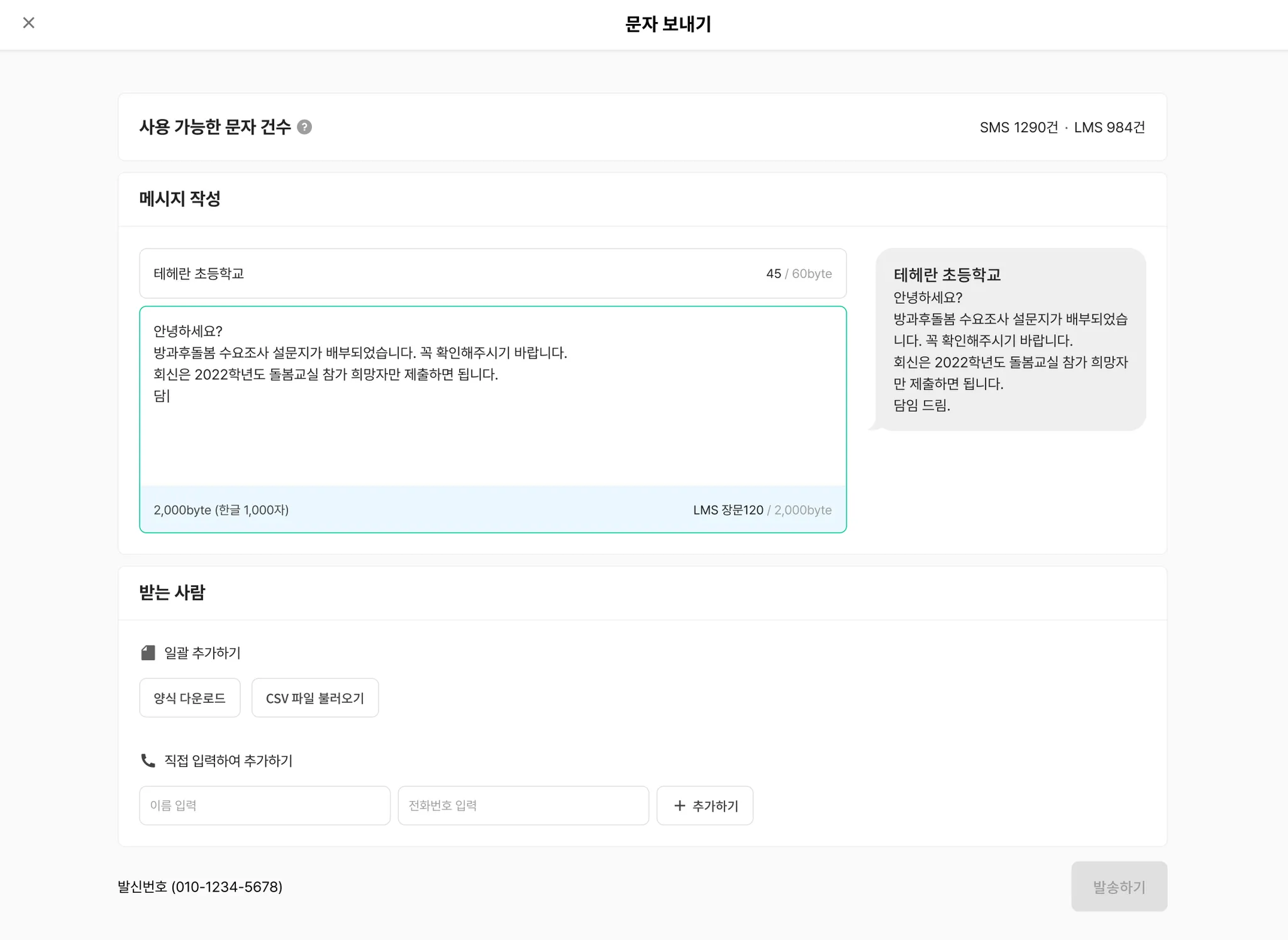The image size is (1288, 940).
Task: Click the 메시지 작성 section header
Action: 180,199
